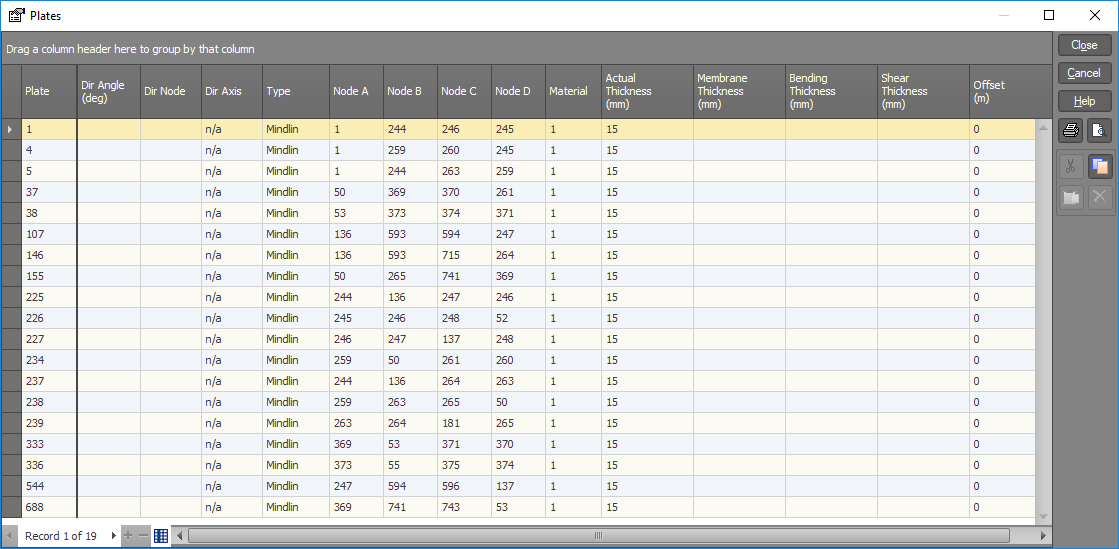Viewport: 1119px width, 549px height.
Task: Click Node C cell 715 in plate 146 row
Action: [464, 256]
